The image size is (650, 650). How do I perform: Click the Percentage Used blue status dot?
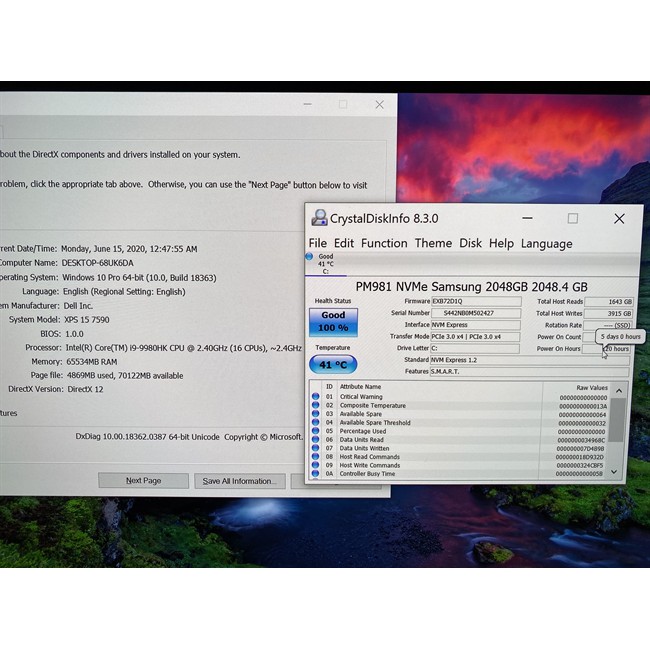click(316, 431)
